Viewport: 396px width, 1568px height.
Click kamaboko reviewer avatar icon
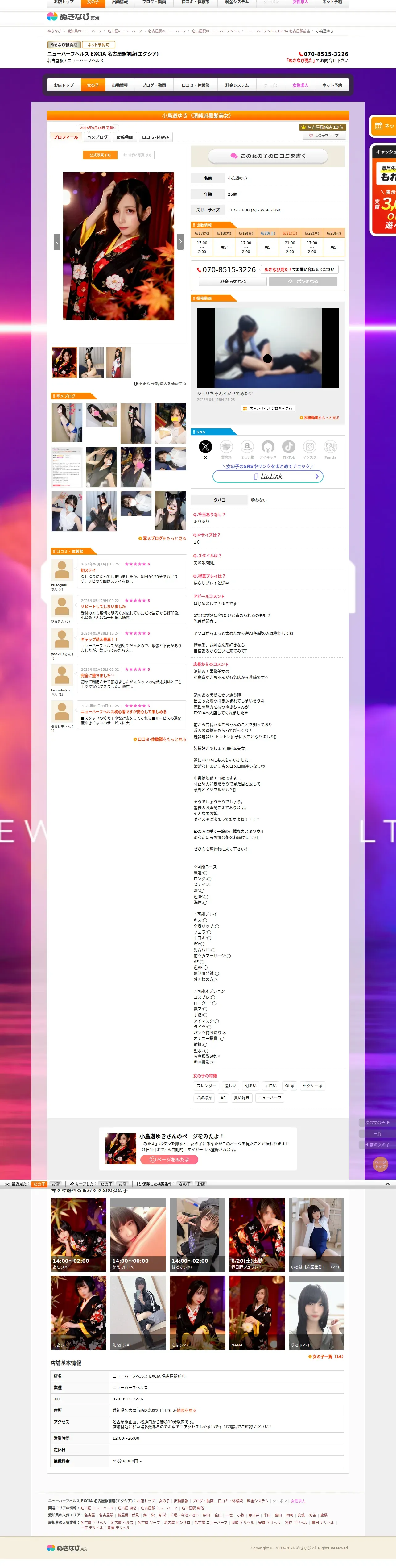pos(61,675)
